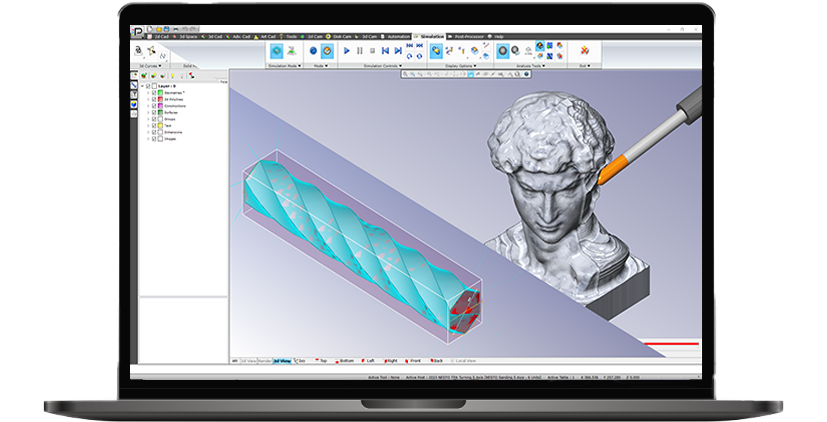Choose the highlighted orange Mode icon
This screenshot has height=422, width=827.
coord(327,51)
